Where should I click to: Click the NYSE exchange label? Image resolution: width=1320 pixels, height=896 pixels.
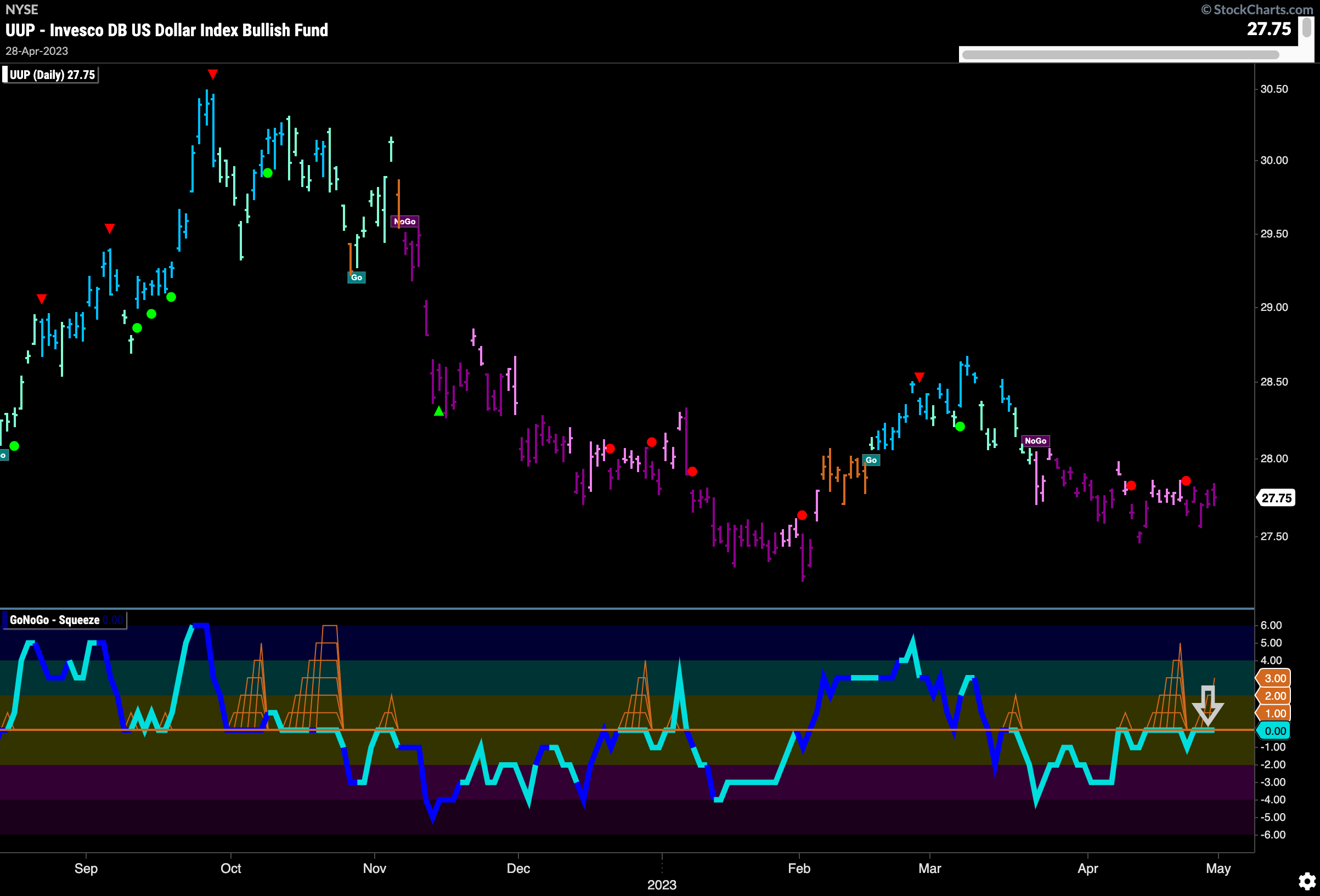[x=21, y=10]
